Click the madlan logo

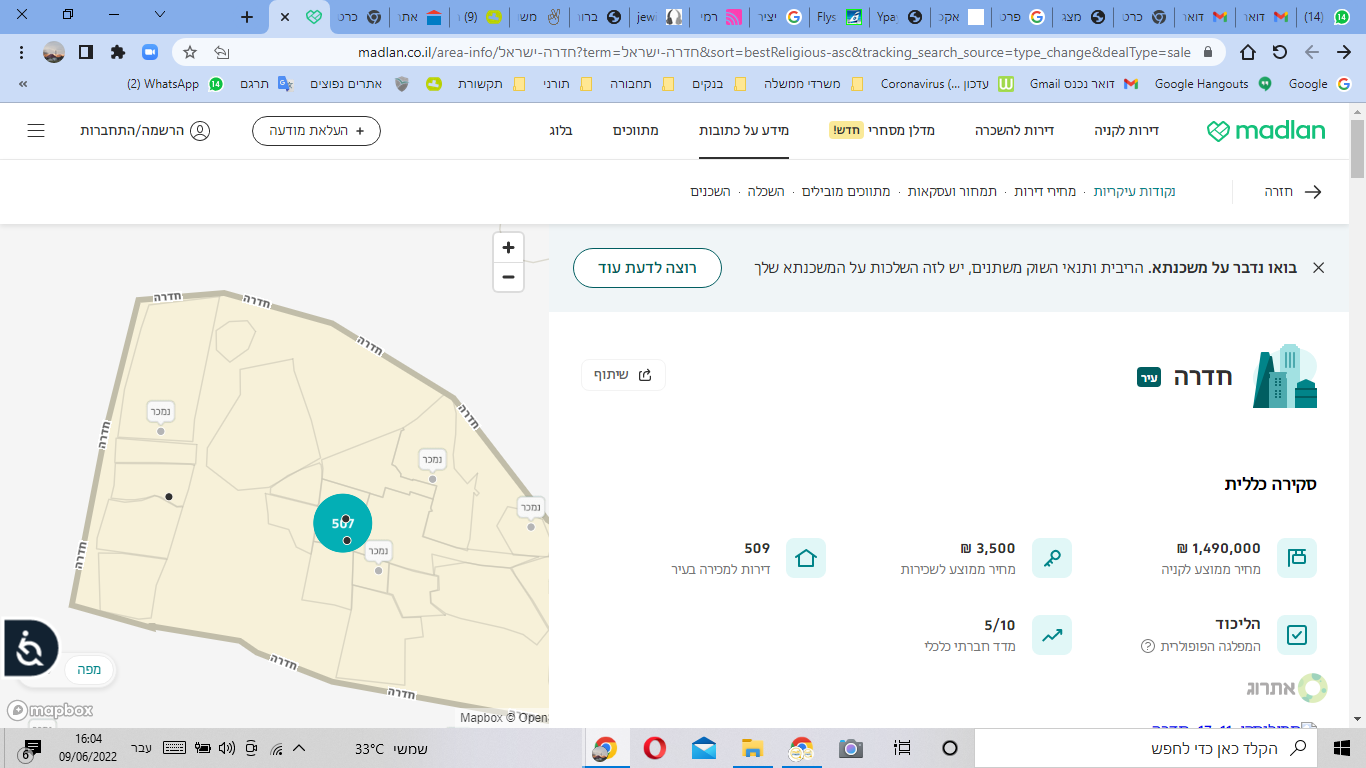(x=1265, y=131)
